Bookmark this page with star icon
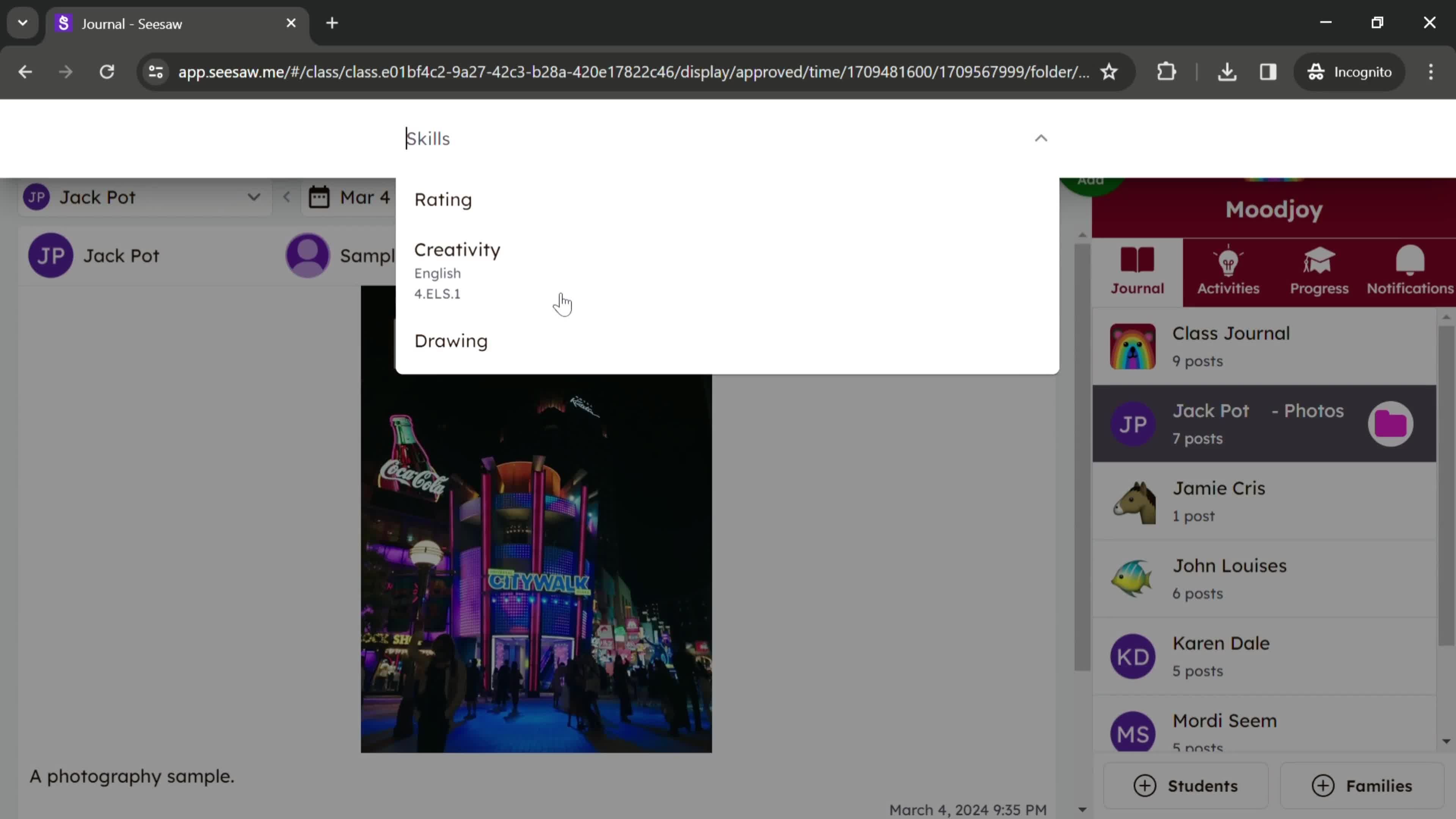1456x819 pixels. point(1109,72)
